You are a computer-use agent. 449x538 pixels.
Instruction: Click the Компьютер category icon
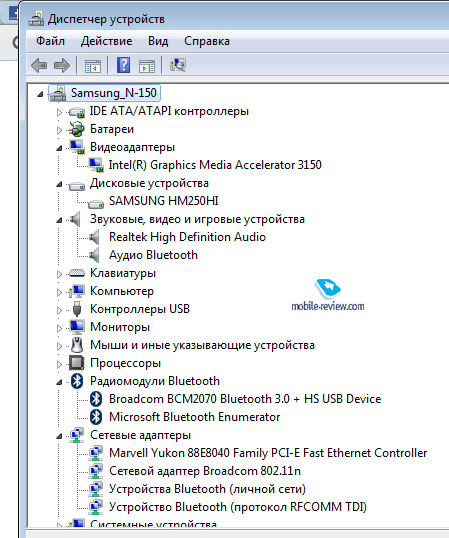click(x=76, y=291)
